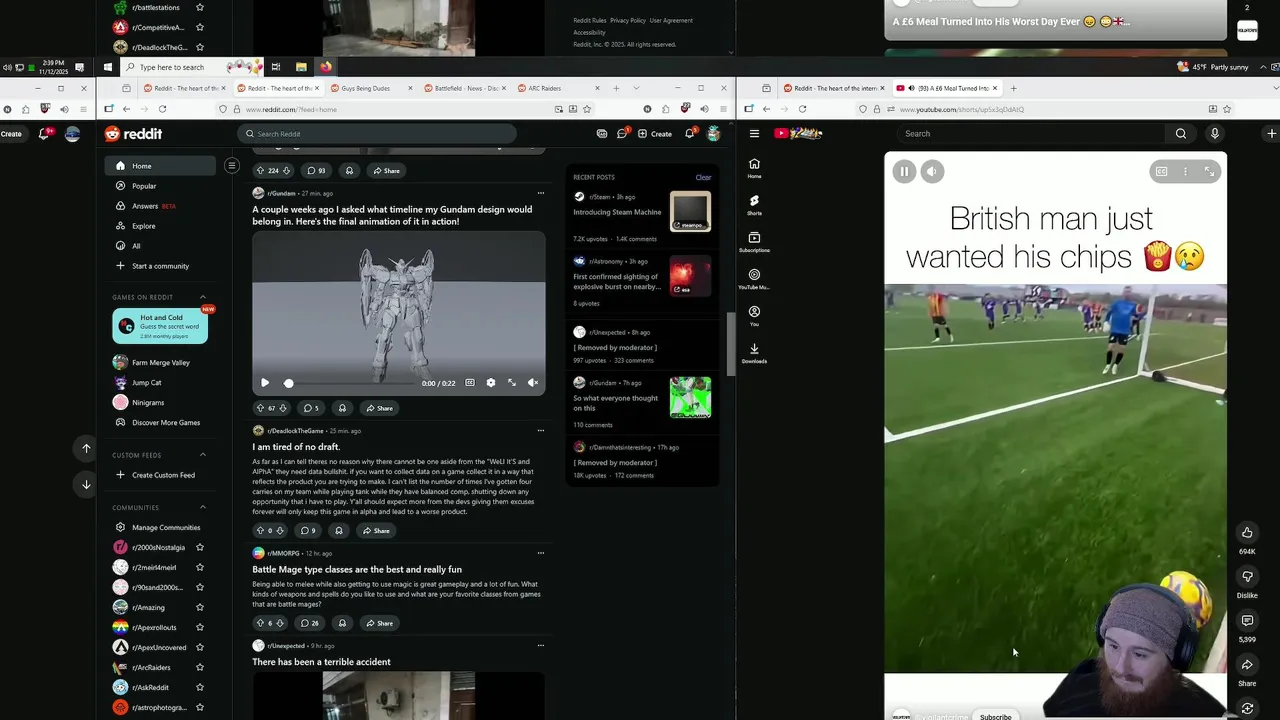Image resolution: width=1280 pixels, height=720 pixels.
Task: Open overflow menu on DeadlockTheGame post
Action: tap(541, 431)
